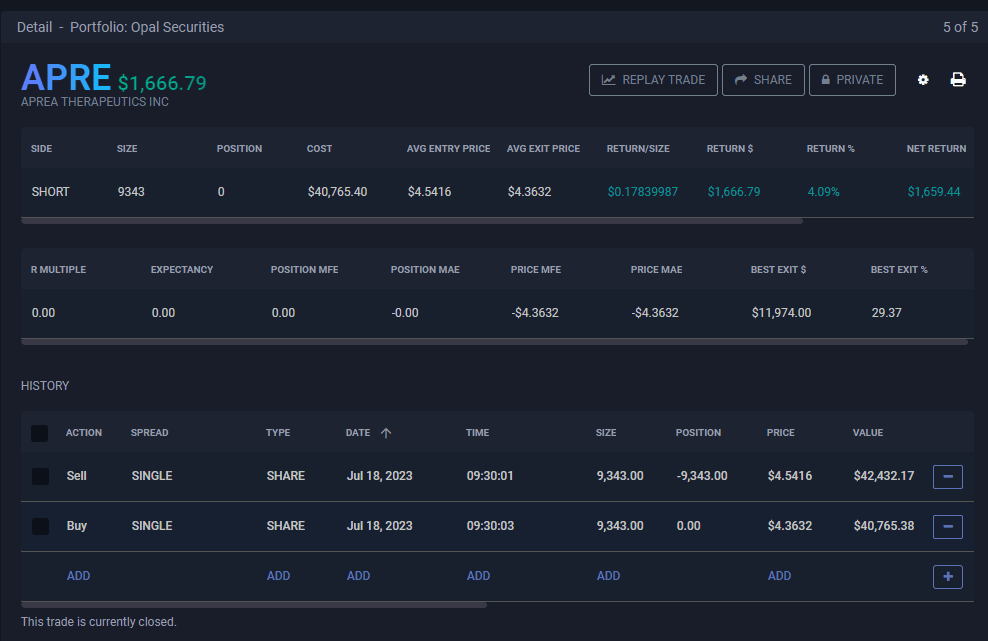Click ADD under the Price column

[x=779, y=576]
